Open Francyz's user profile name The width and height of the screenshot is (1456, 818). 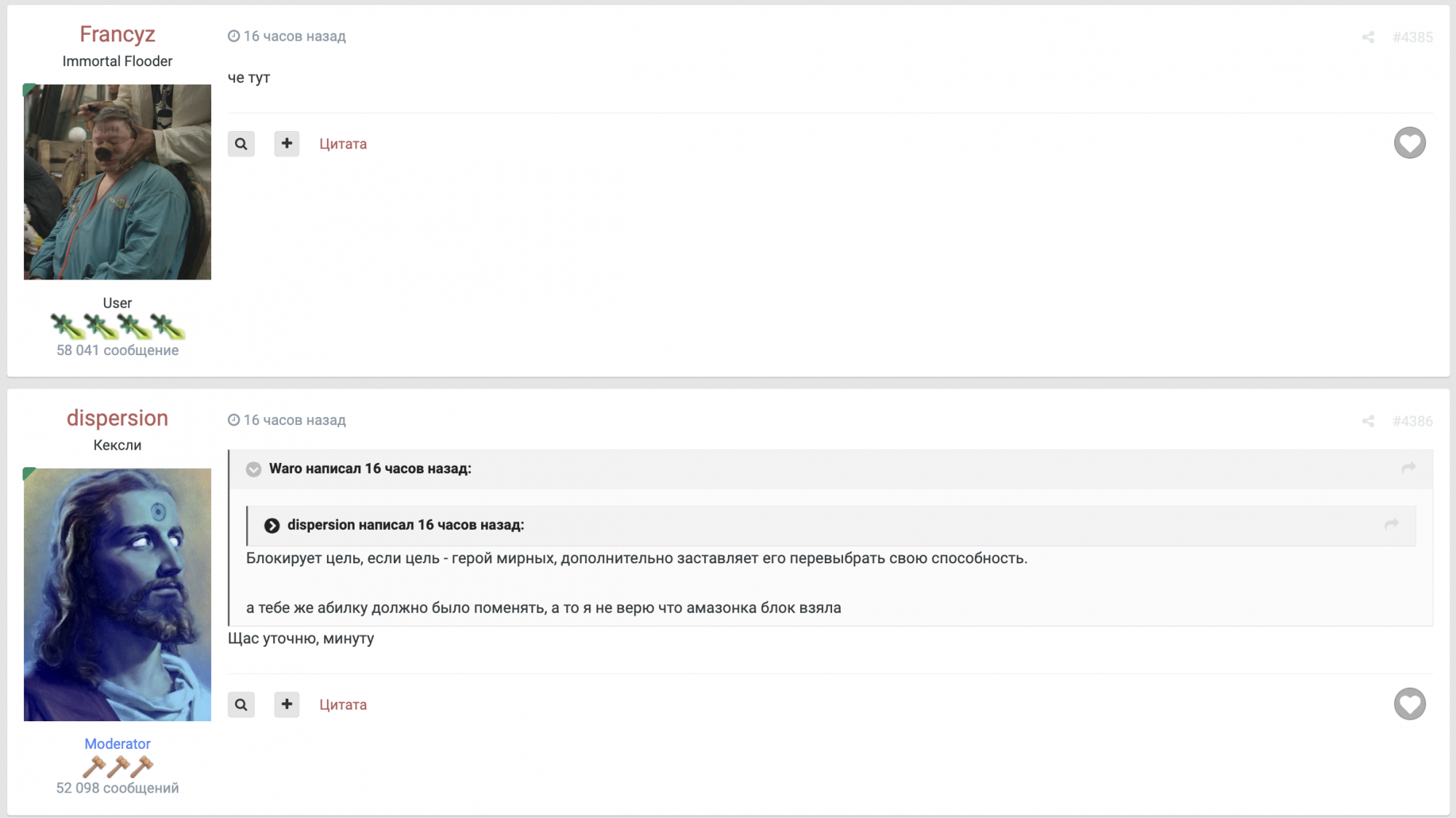click(x=117, y=34)
